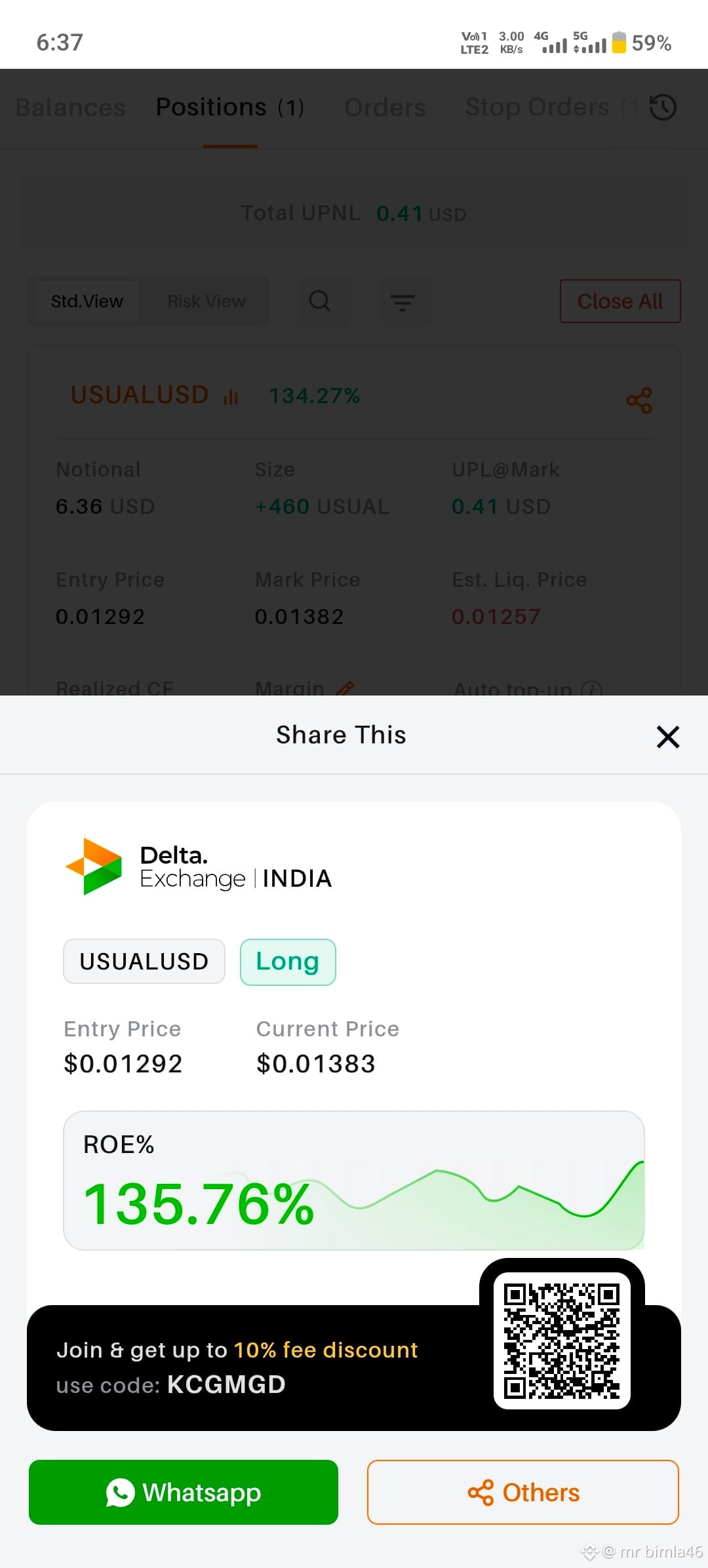Switch to Std.View mode
Viewport: 708px width, 1568px height.
[x=87, y=302]
